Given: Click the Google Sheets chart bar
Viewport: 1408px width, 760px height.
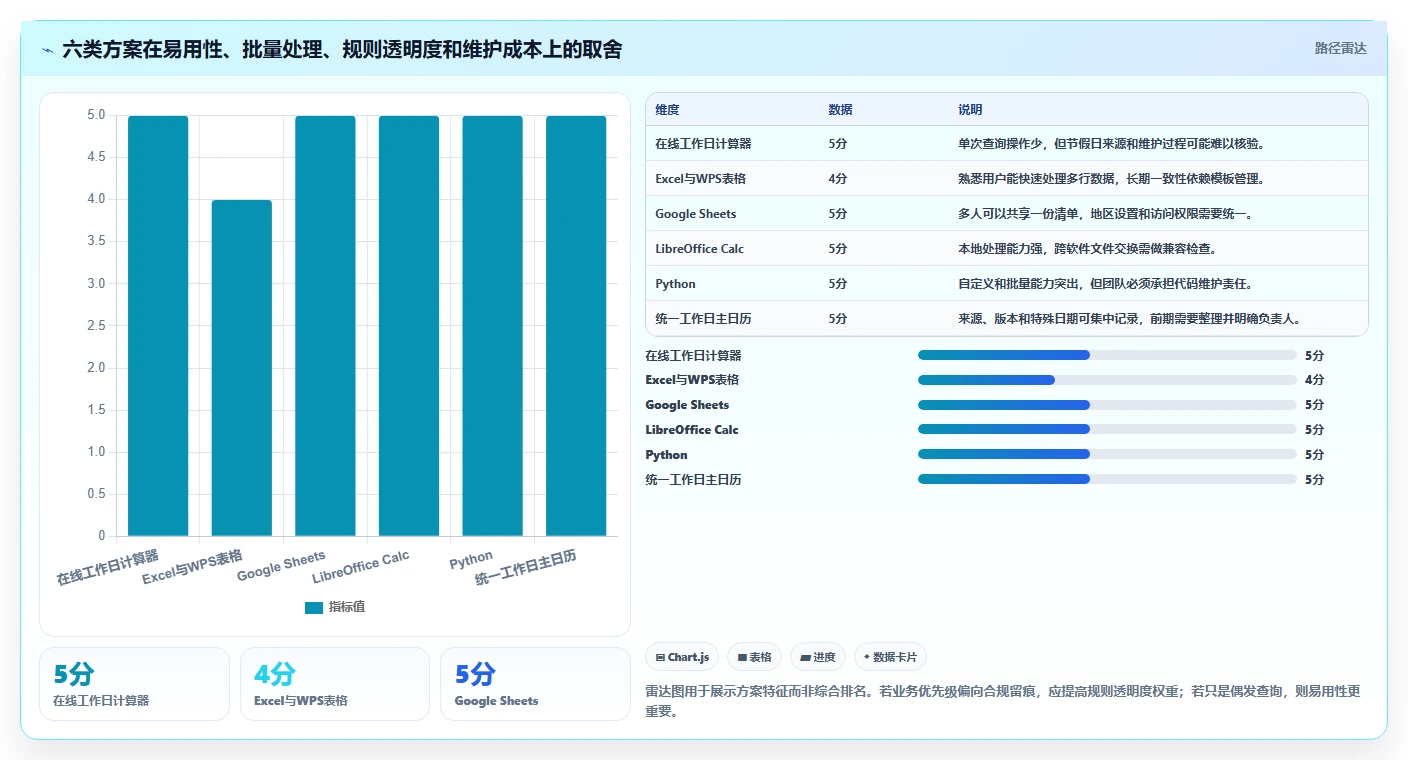Looking at the screenshot, I should coord(325,326).
